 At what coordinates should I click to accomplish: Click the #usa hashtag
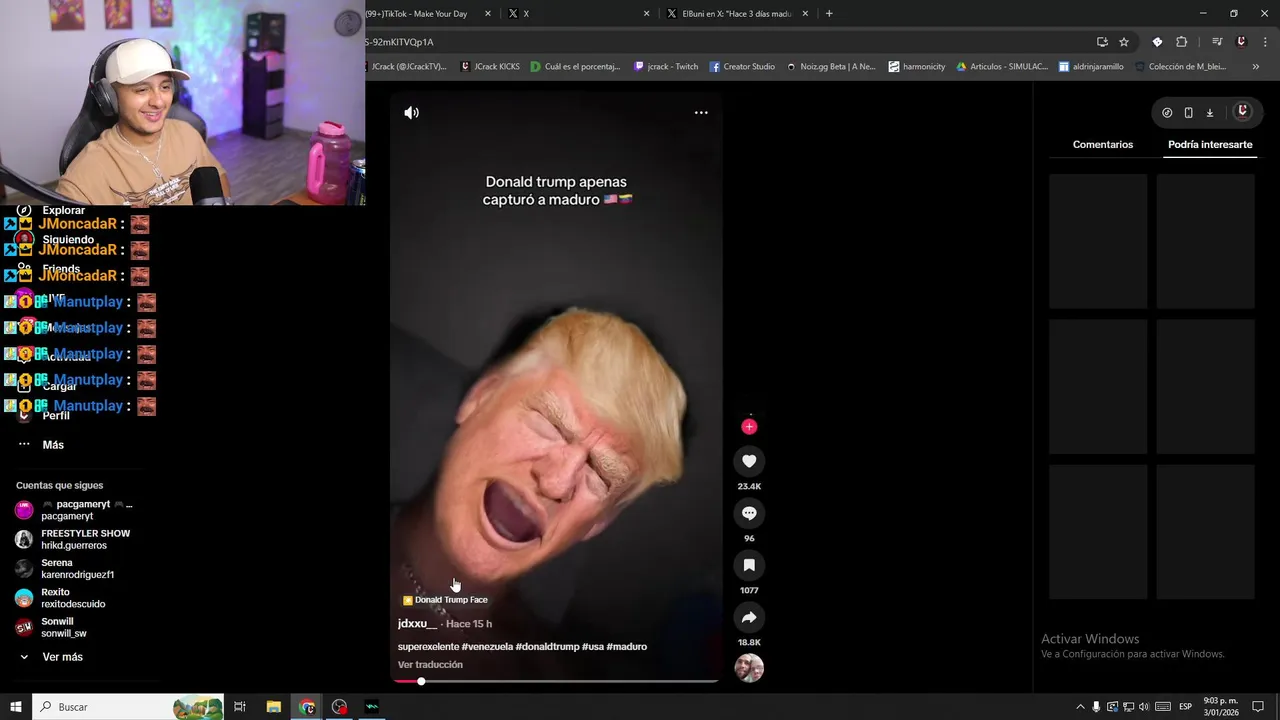point(592,647)
